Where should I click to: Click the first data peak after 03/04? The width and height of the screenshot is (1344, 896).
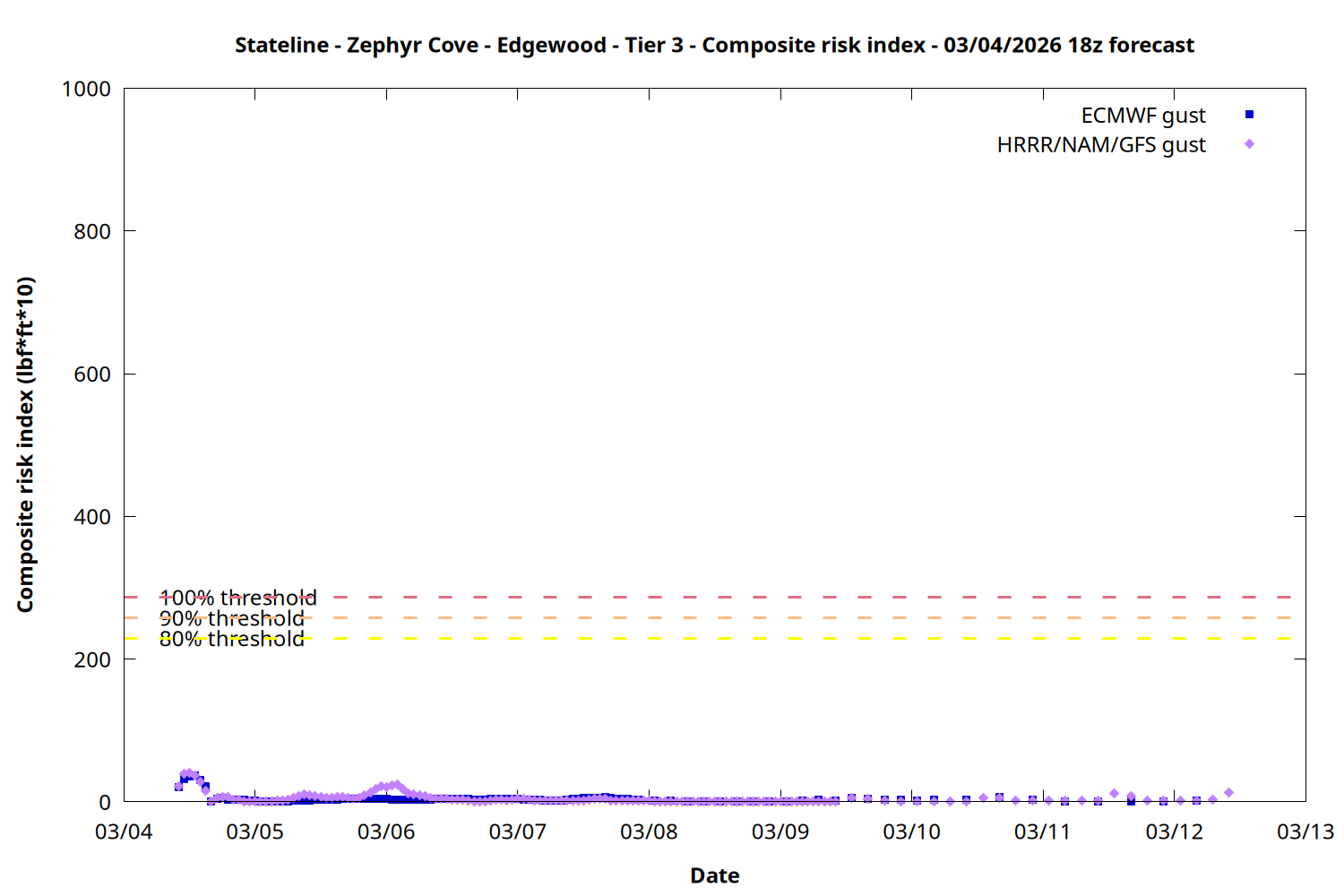(x=188, y=773)
